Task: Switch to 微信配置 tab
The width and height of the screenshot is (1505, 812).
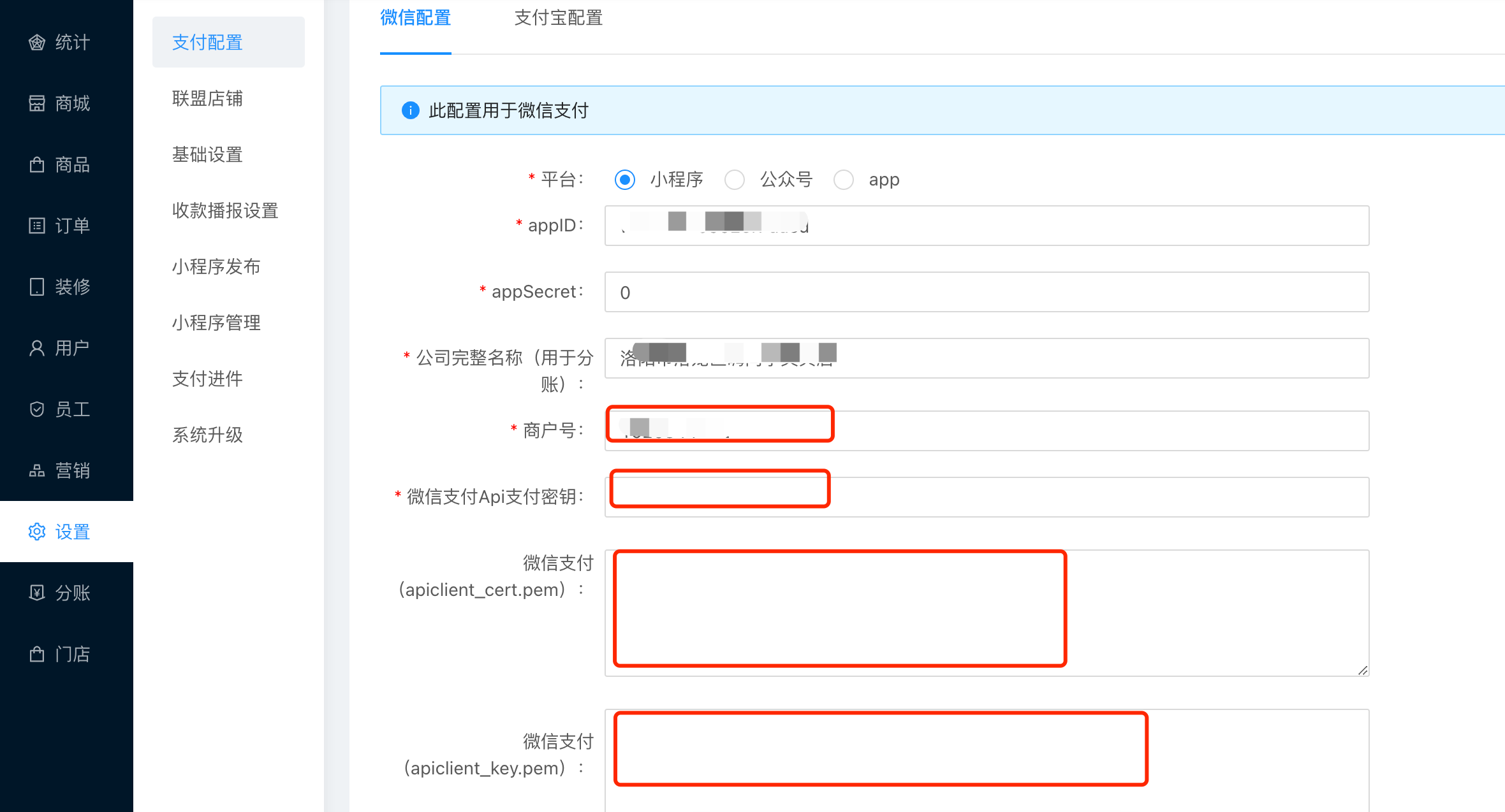Action: click(x=416, y=18)
